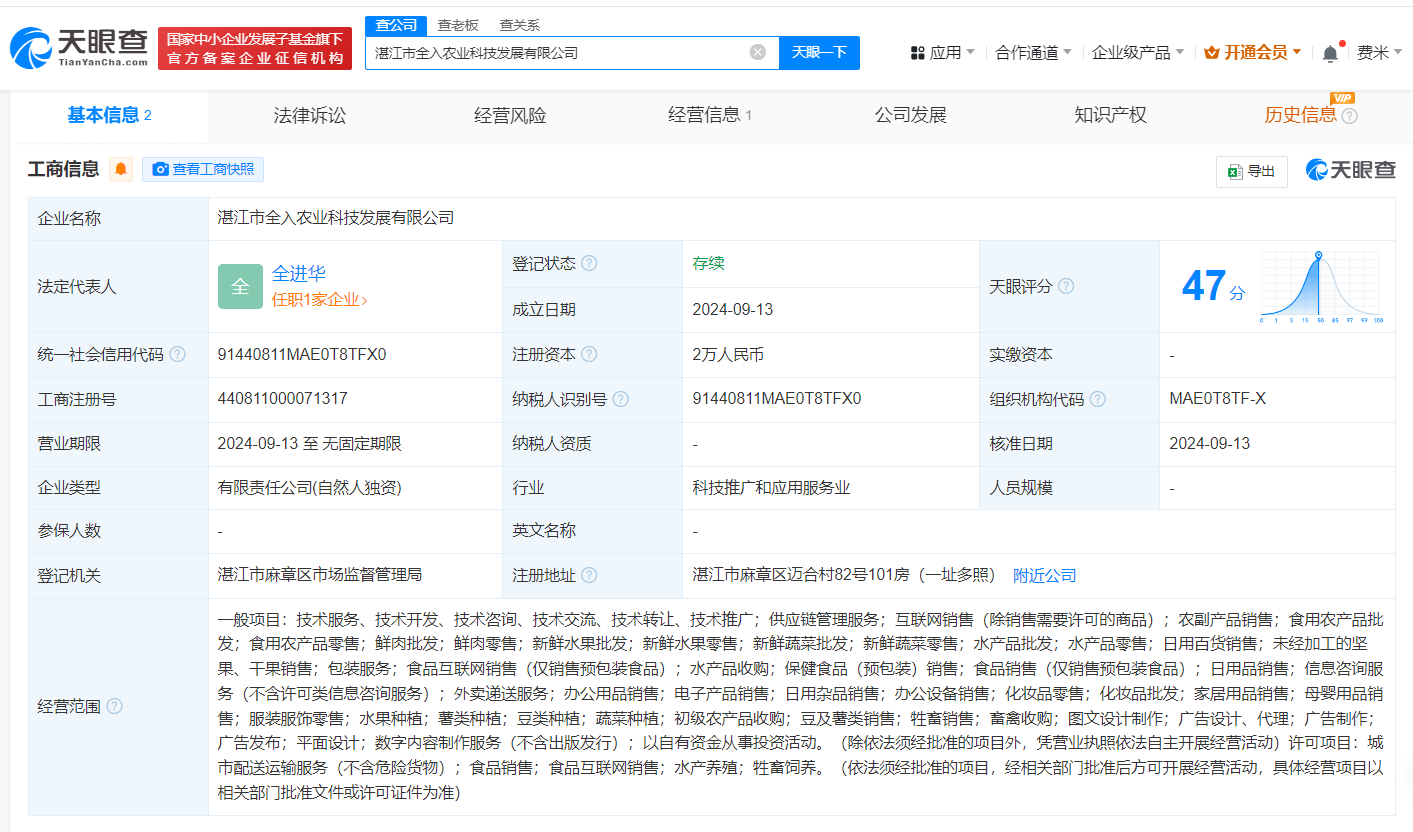The height and width of the screenshot is (832, 1413).
Task: Click the help icon next to 注册资本
Action: pos(590,354)
